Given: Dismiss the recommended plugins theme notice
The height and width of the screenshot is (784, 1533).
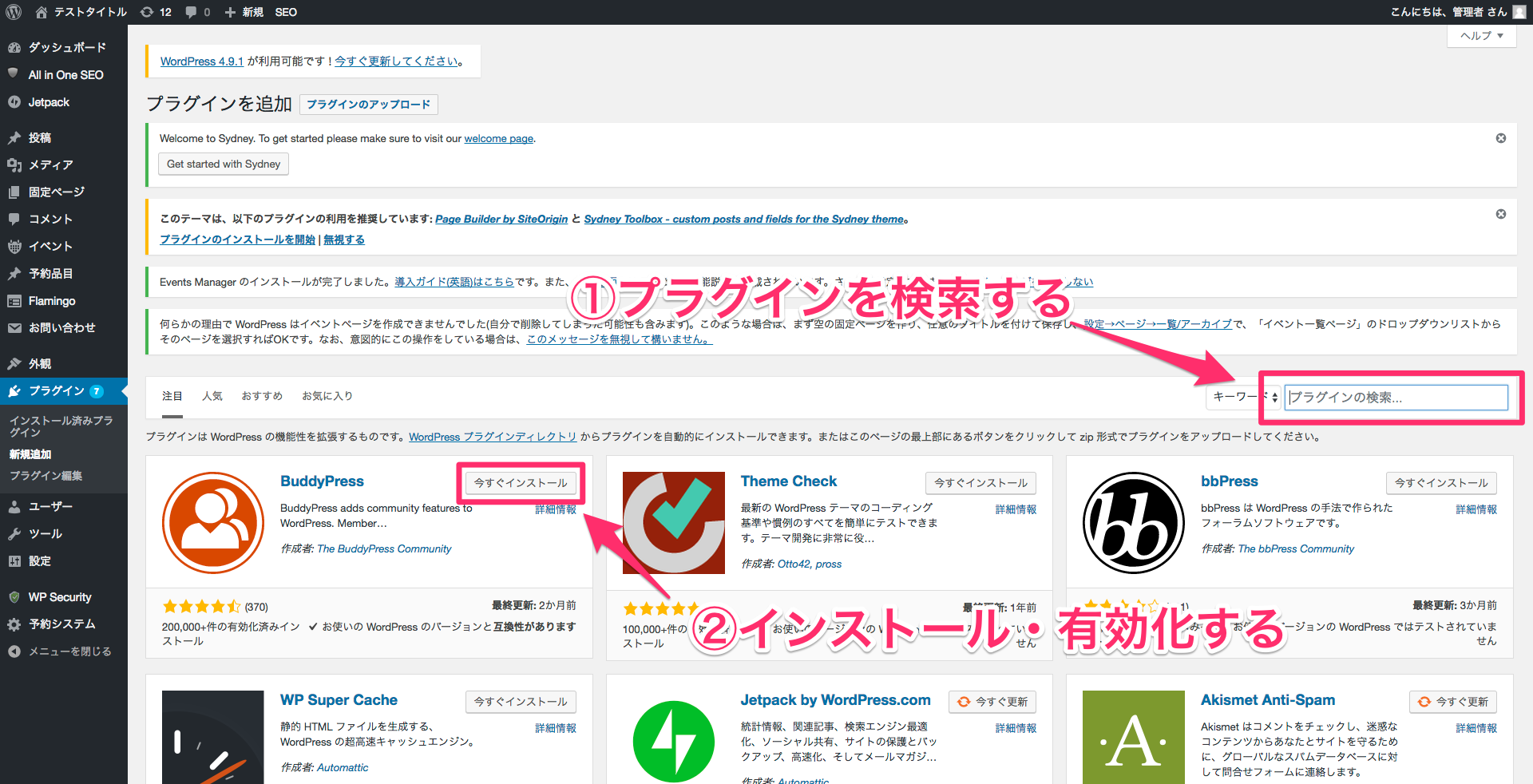Looking at the screenshot, I should tap(1501, 214).
